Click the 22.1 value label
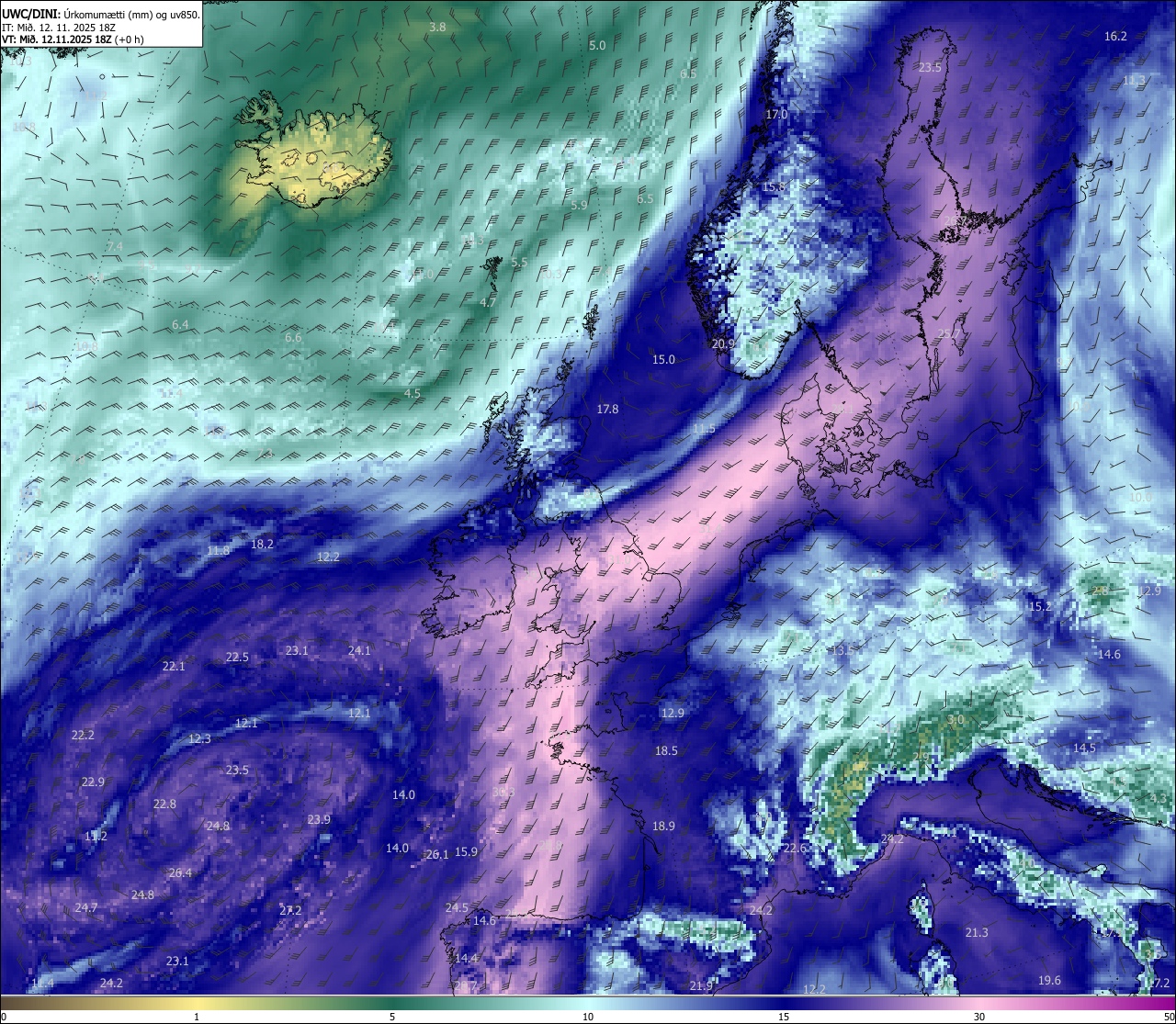The image size is (1176, 1024). [174, 666]
